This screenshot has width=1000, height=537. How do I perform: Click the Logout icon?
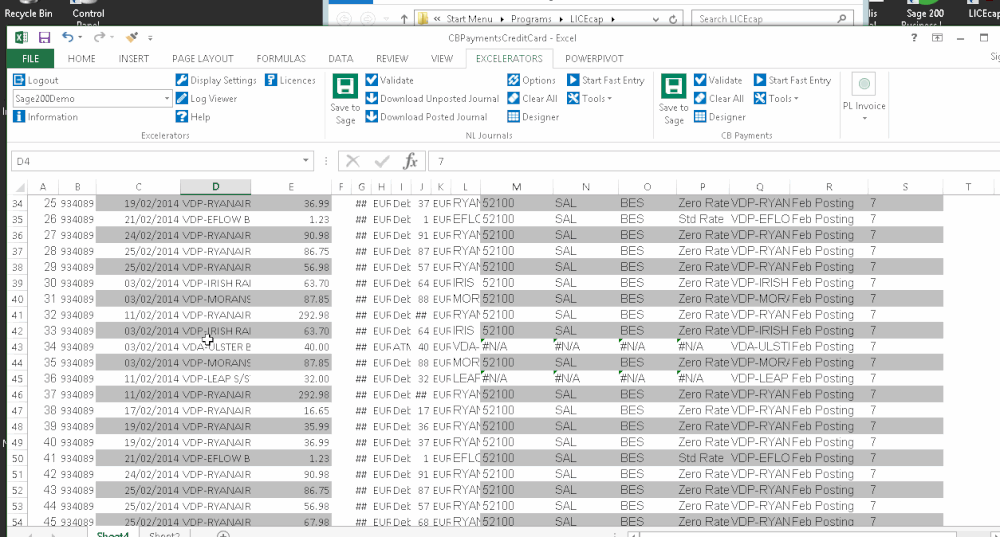[x=19, y=80]
